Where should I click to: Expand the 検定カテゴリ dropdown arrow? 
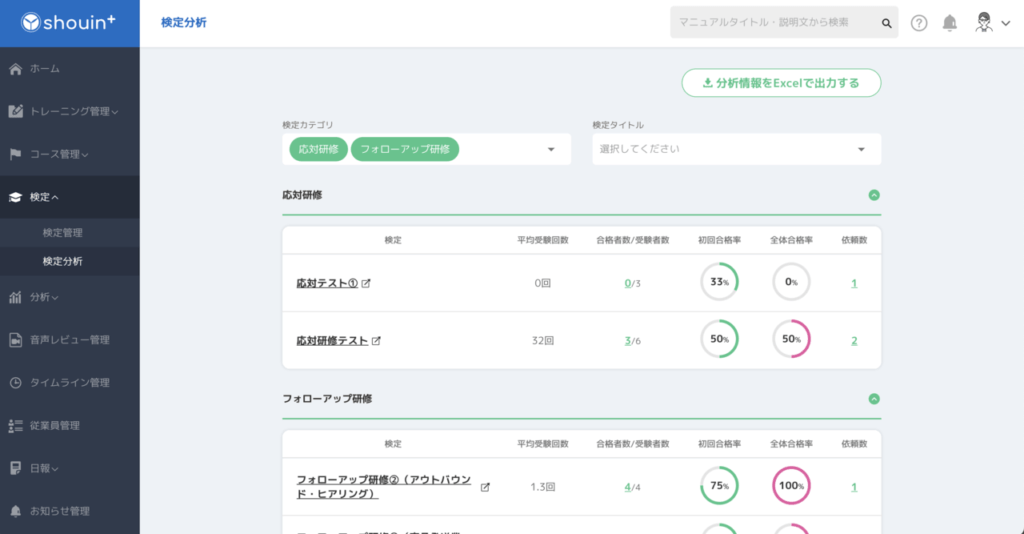[550, 150]
